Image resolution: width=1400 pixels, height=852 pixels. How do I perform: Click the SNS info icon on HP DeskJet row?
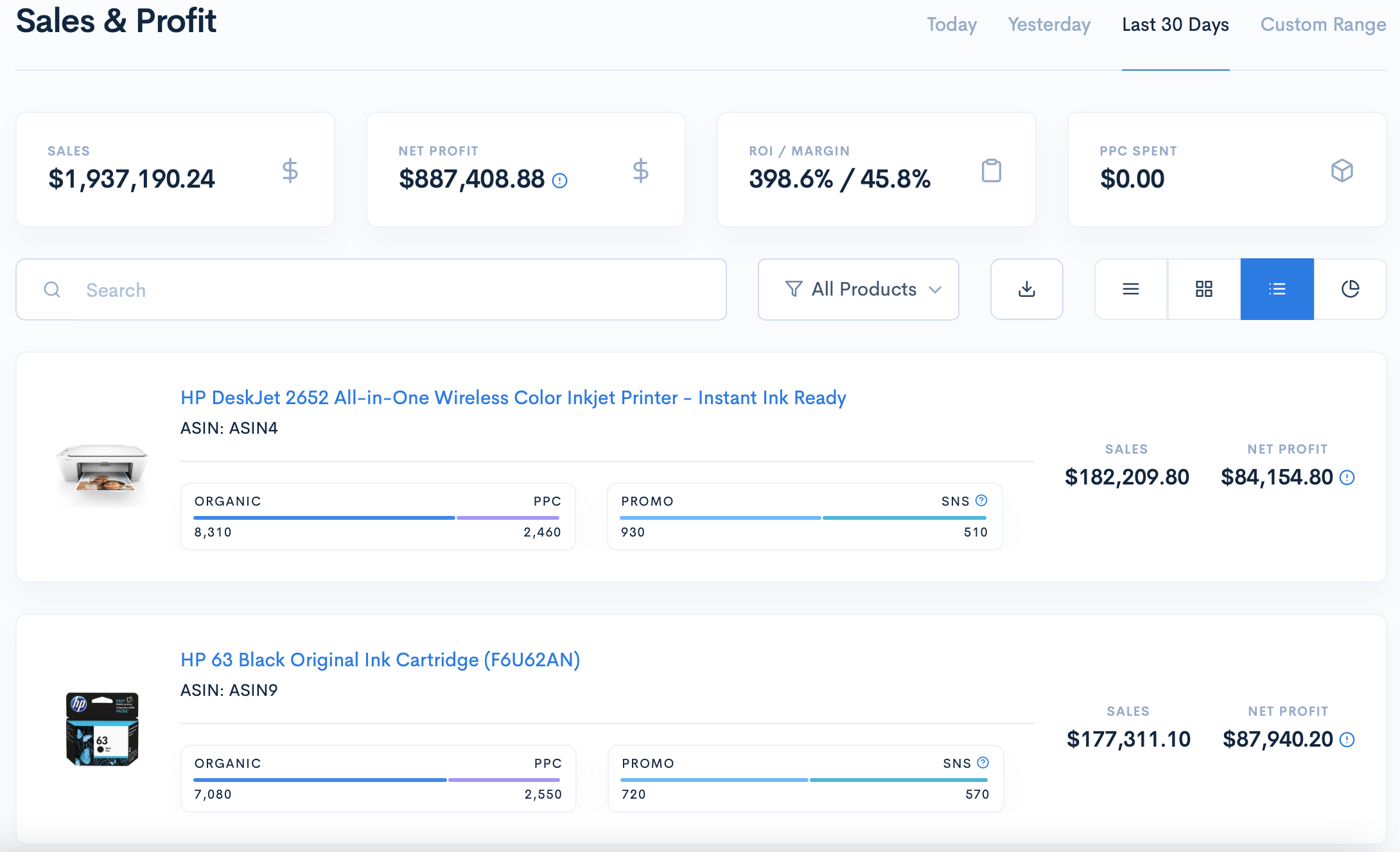pyautogui.click(x=982, y=501)
